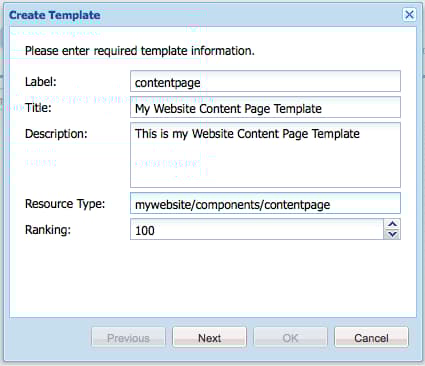This screenshot has height=366, width=425.
Task: Close the Create Template dialog with X
Action: 409,15
